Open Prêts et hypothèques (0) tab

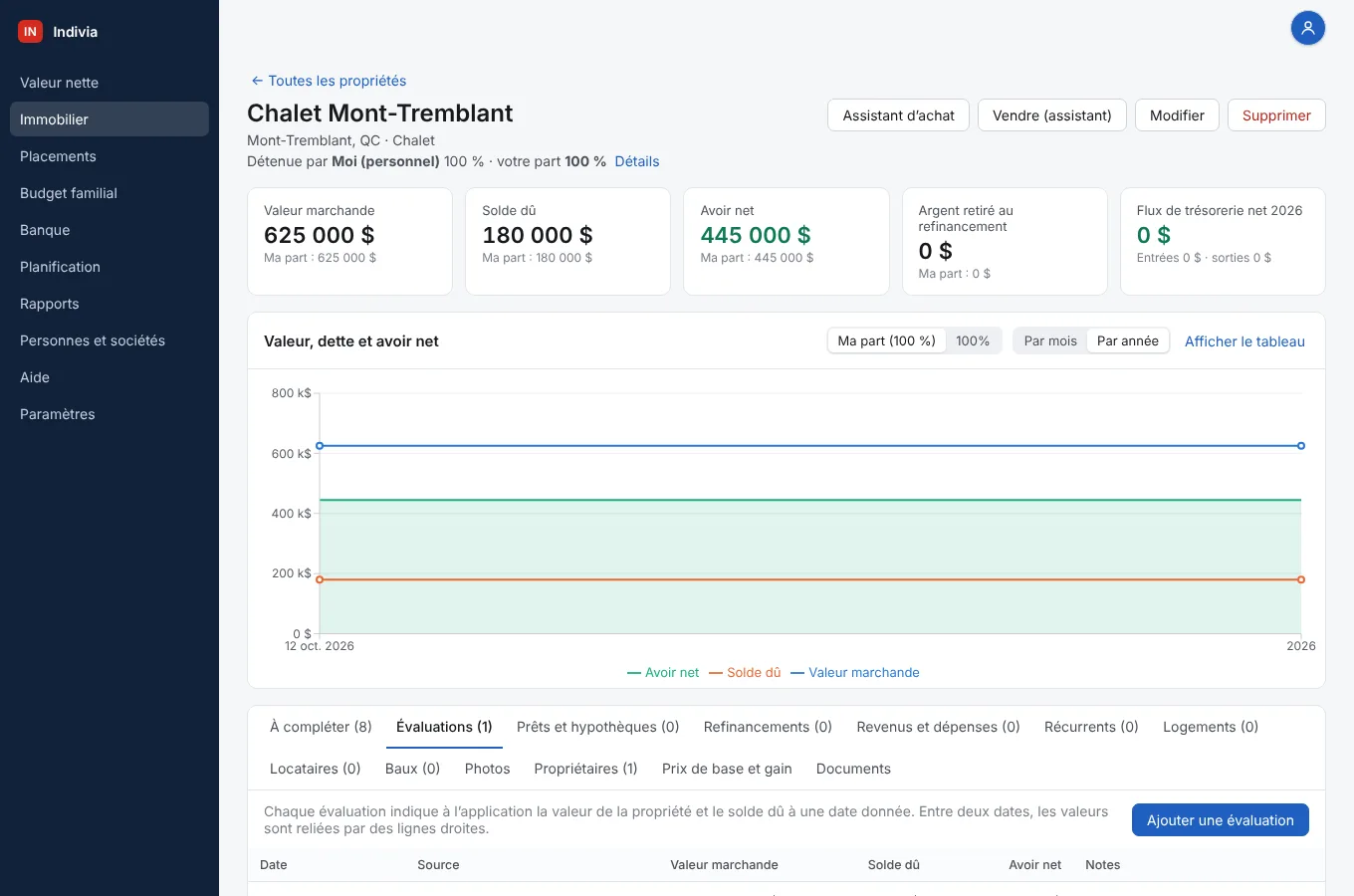pos(597,727)
